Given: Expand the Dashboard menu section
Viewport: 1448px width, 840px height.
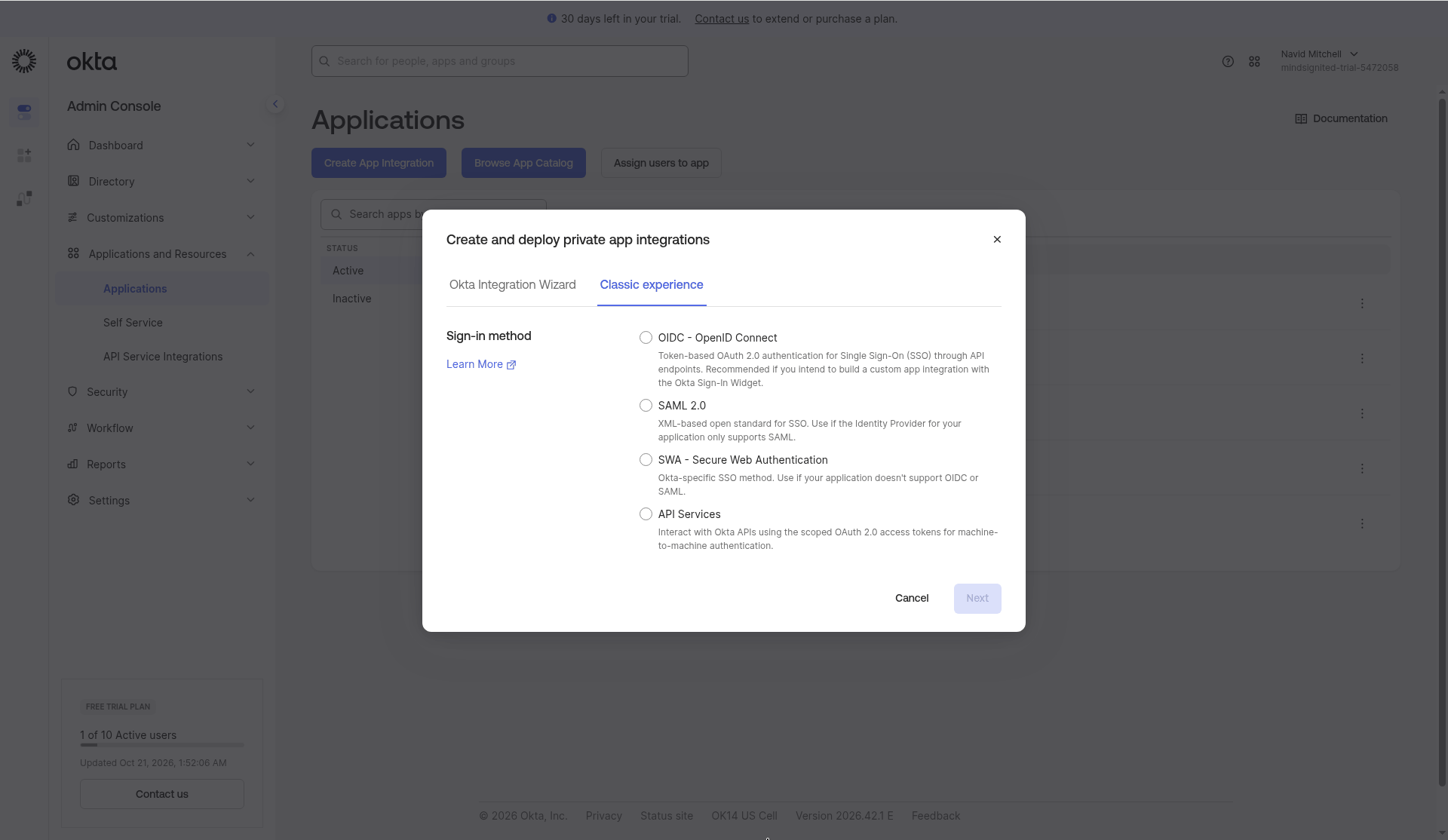Looking at the screenshot, I should click(161, 145).
